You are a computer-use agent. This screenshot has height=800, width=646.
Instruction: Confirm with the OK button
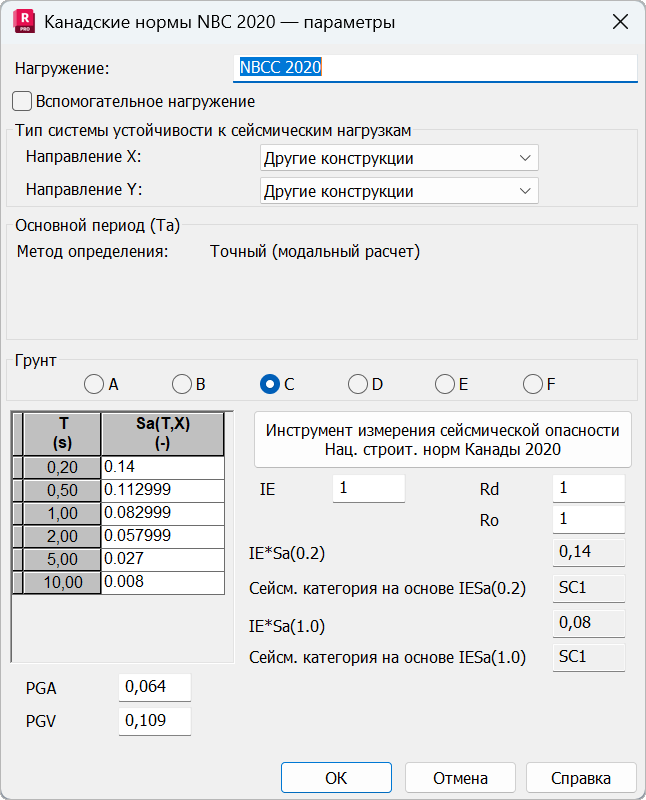point(336,778)
